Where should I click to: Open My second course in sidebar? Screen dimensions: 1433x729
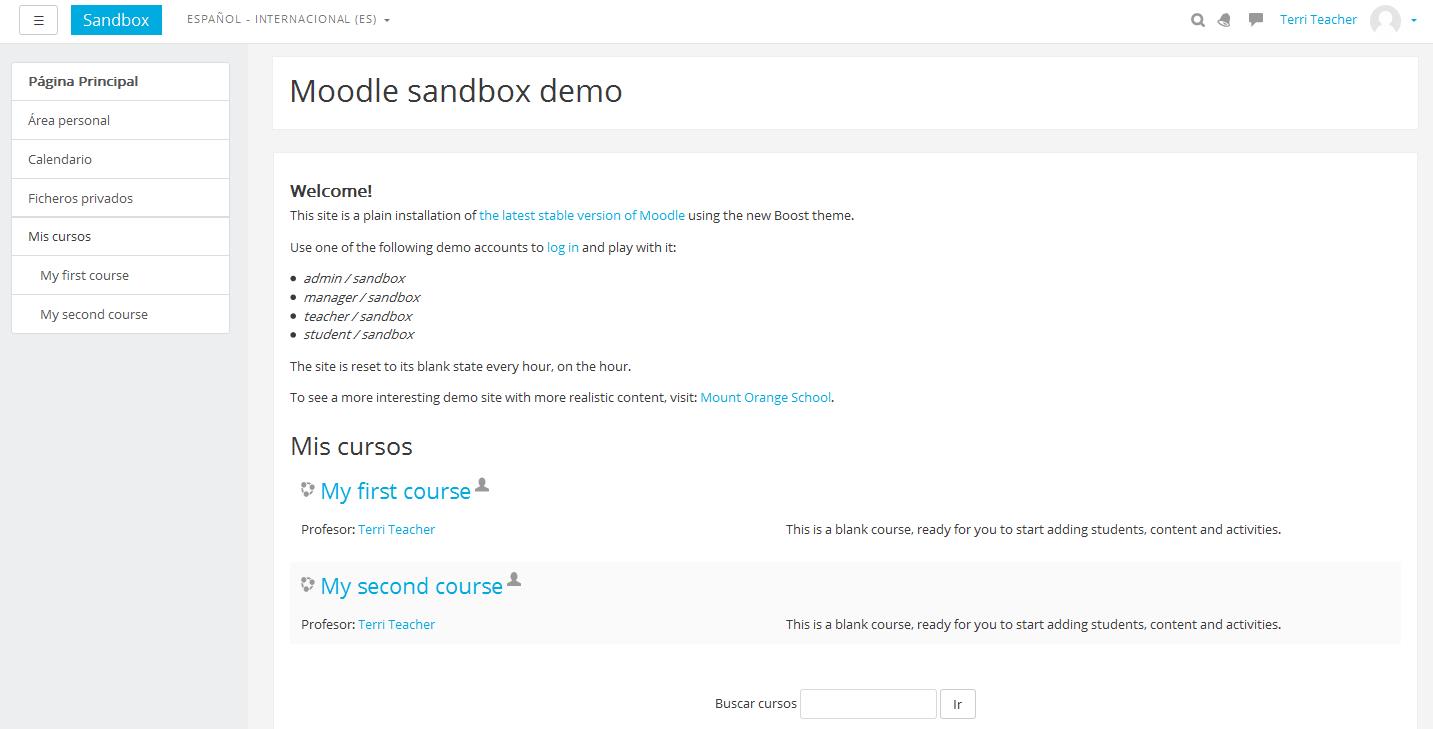pyautogui.click(x=94, y=314)
